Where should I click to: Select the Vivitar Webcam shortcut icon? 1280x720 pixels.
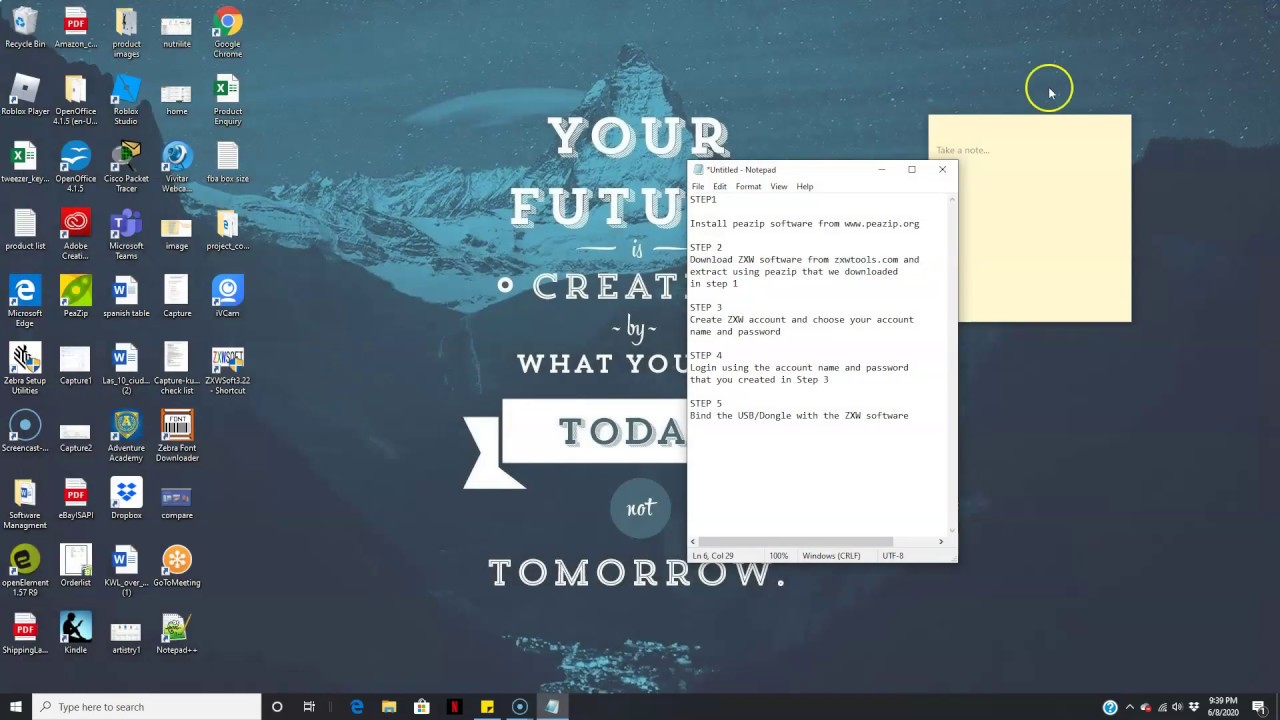coord(177,166)
